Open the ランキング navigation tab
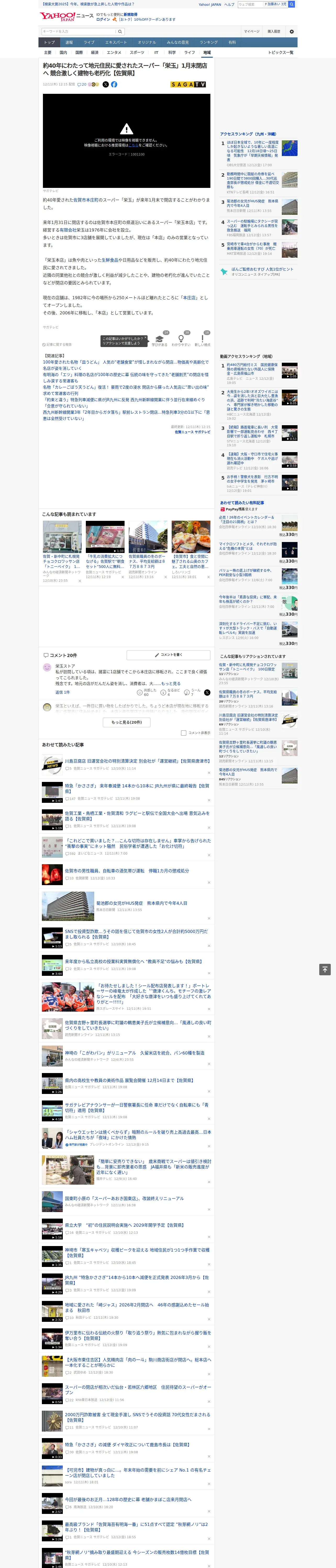 tap(209, 43)
